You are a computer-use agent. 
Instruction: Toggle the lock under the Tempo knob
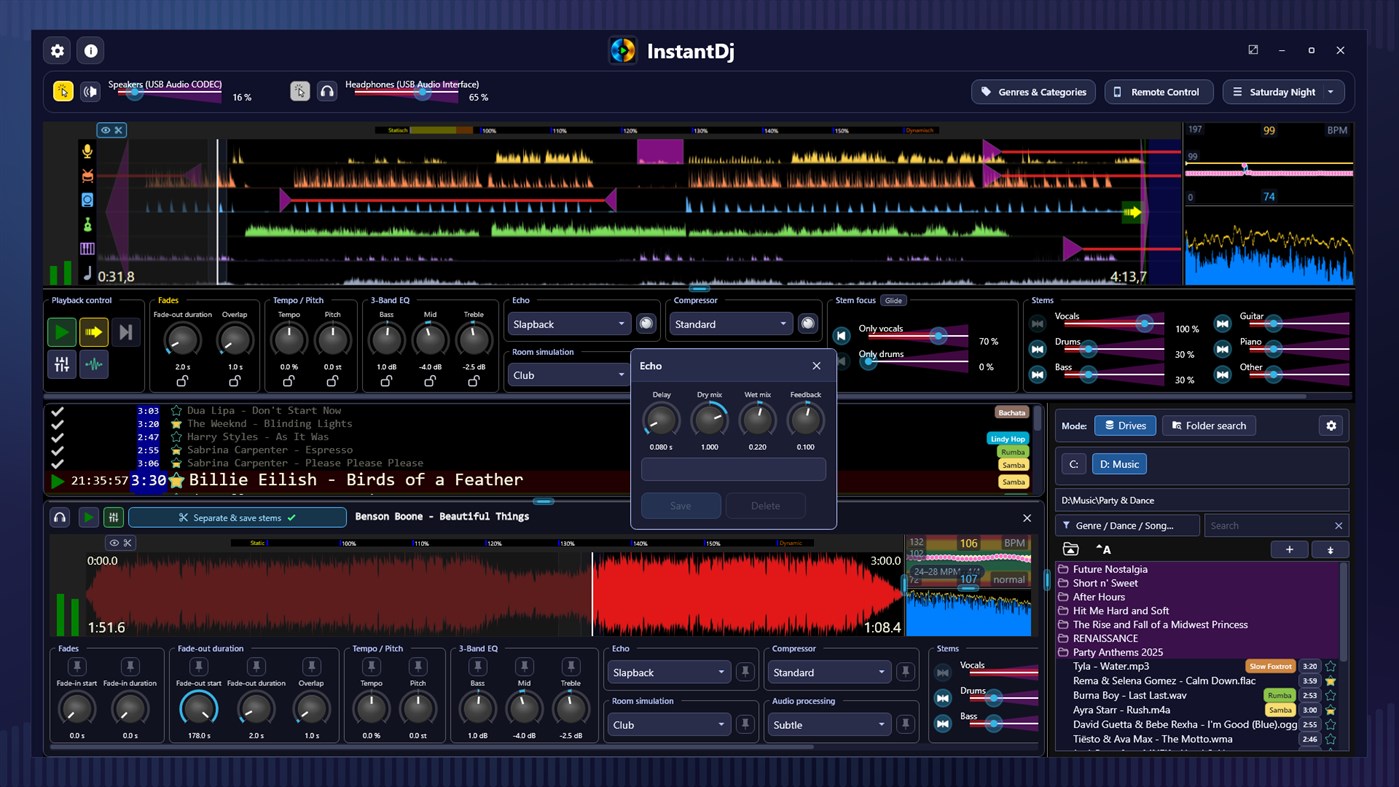click(x=289, y=381)
